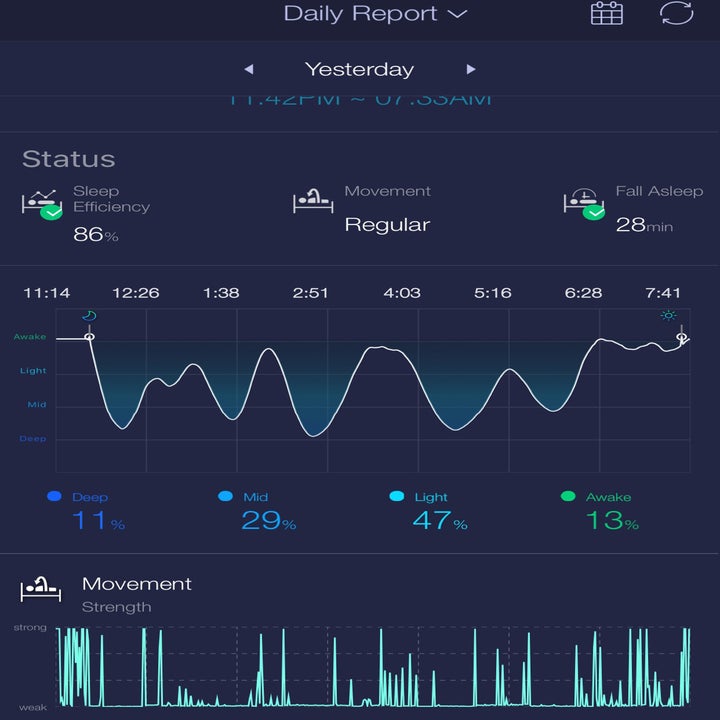Tap the moon bedtime marker on graph
Screen dimensions: 720x720
click(x=89, y=316)
